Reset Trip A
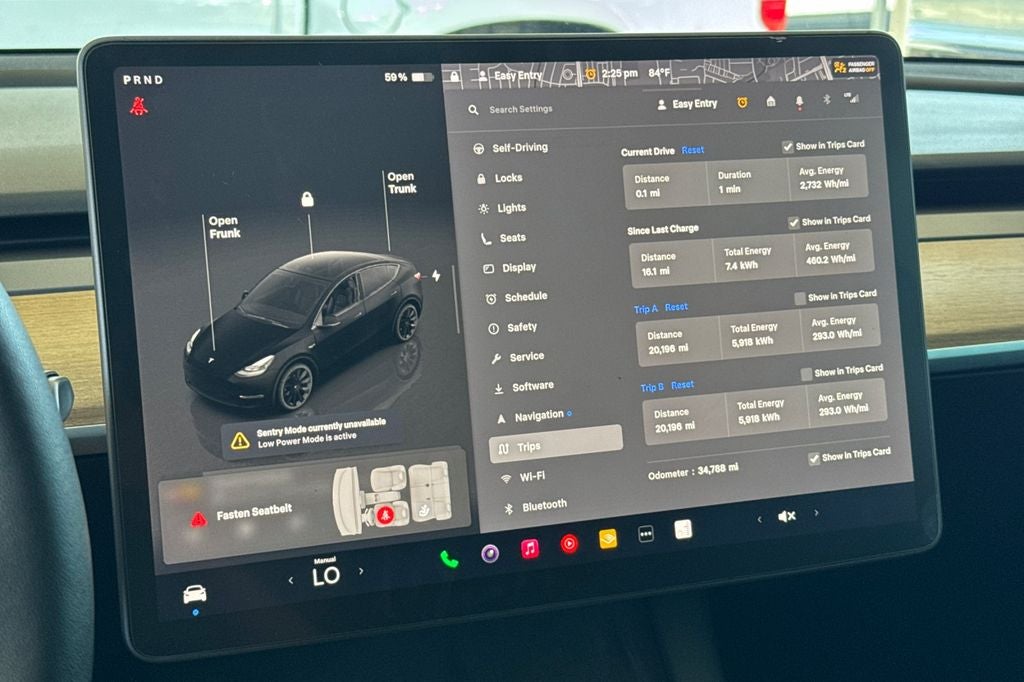This screenshot has width=1024, height=682. pyautogui.click(x=676, y=306)
